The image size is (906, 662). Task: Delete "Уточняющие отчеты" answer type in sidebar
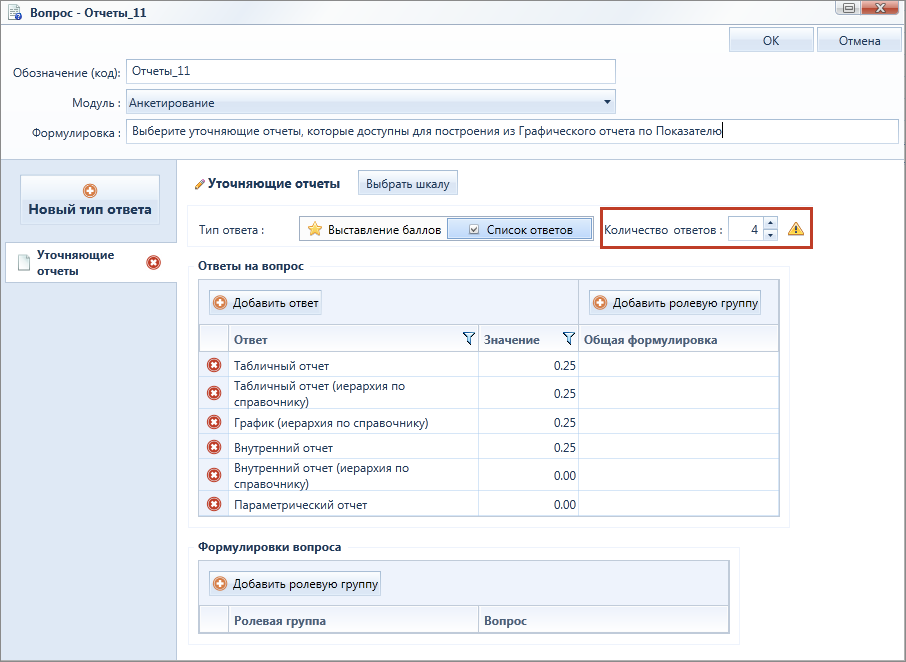click(x=153, y=263)
